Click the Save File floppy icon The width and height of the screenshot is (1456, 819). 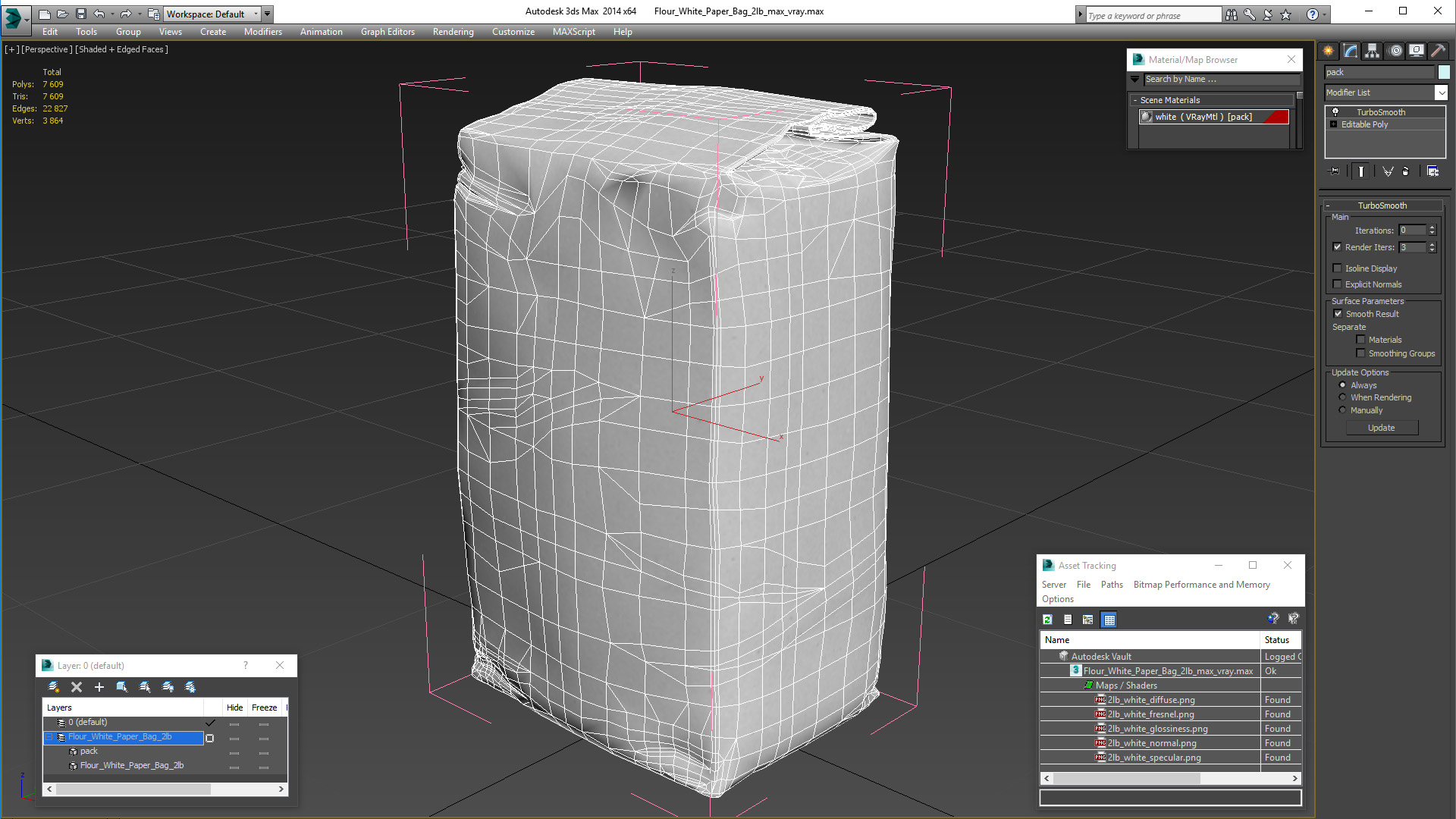[x=81, y=14]
